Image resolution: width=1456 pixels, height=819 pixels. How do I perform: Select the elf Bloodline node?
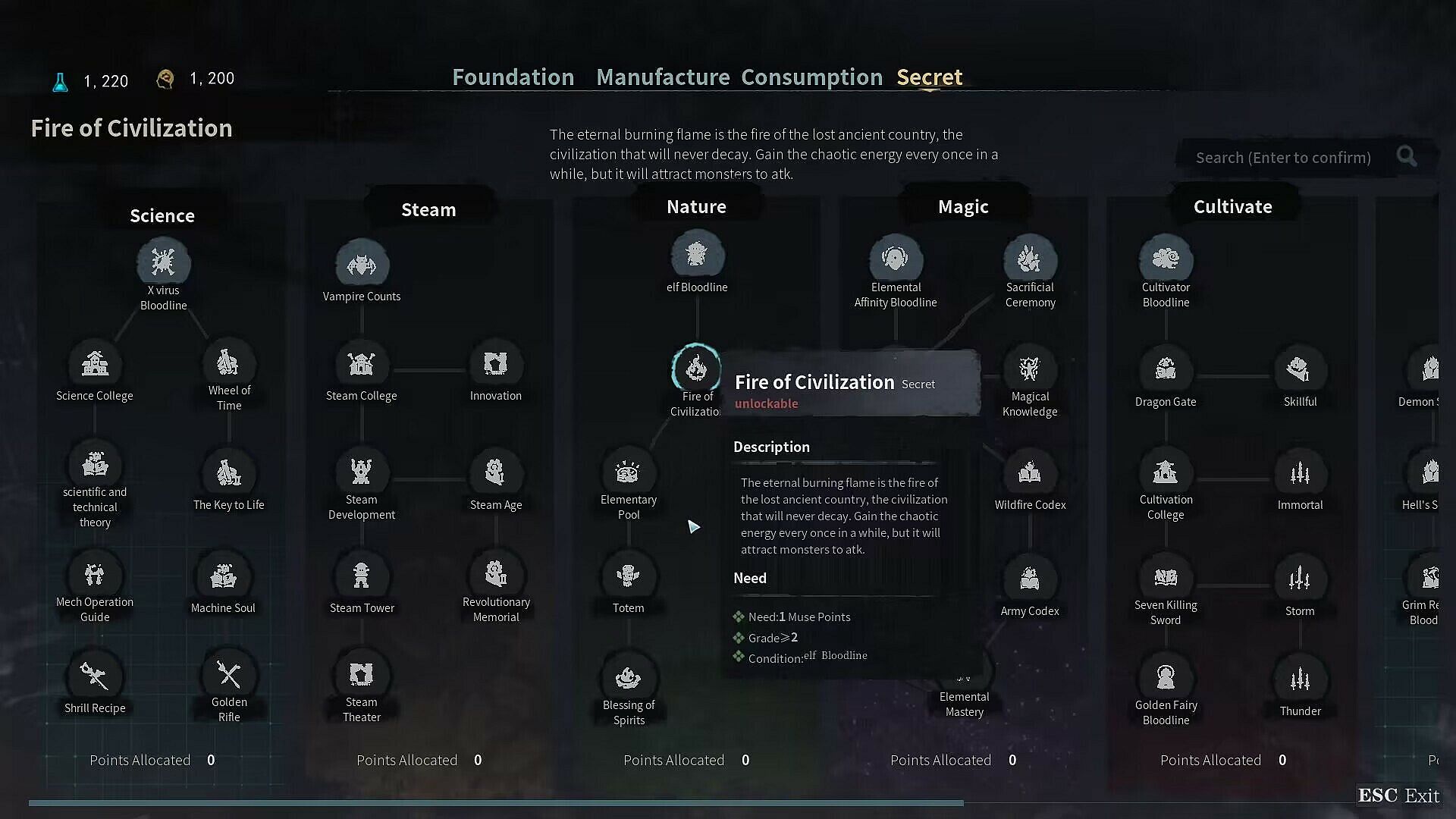696,256
